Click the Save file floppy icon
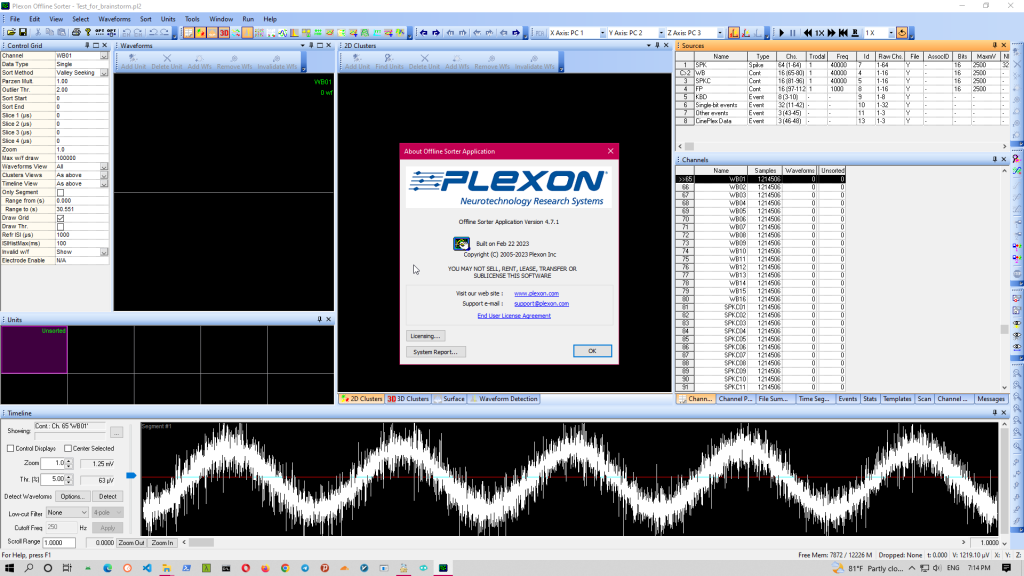The height and width of the screenshot is (576, 1024). click(x=22, y=32)
